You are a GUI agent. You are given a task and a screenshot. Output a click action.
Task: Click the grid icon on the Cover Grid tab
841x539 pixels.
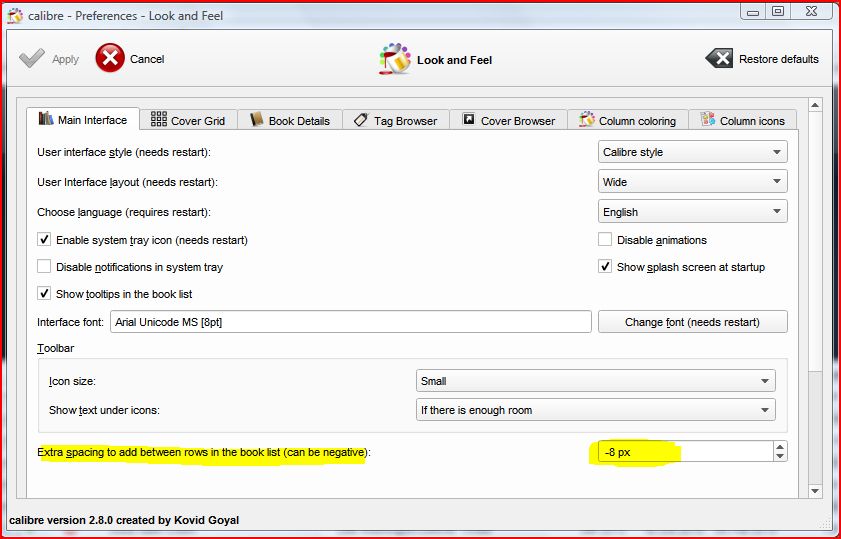tap(159, 119)
